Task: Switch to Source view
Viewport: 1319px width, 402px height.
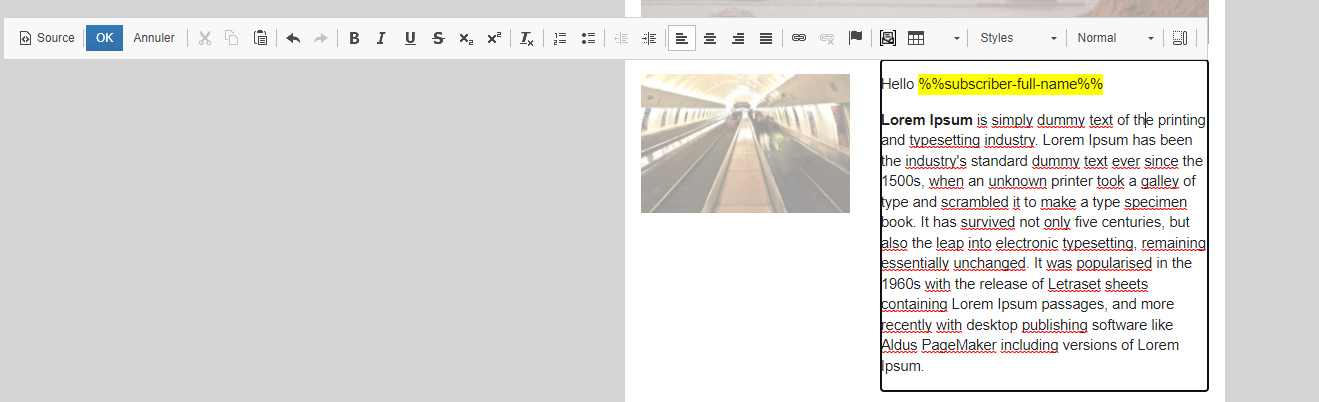Action: click(x=47, y=38)
